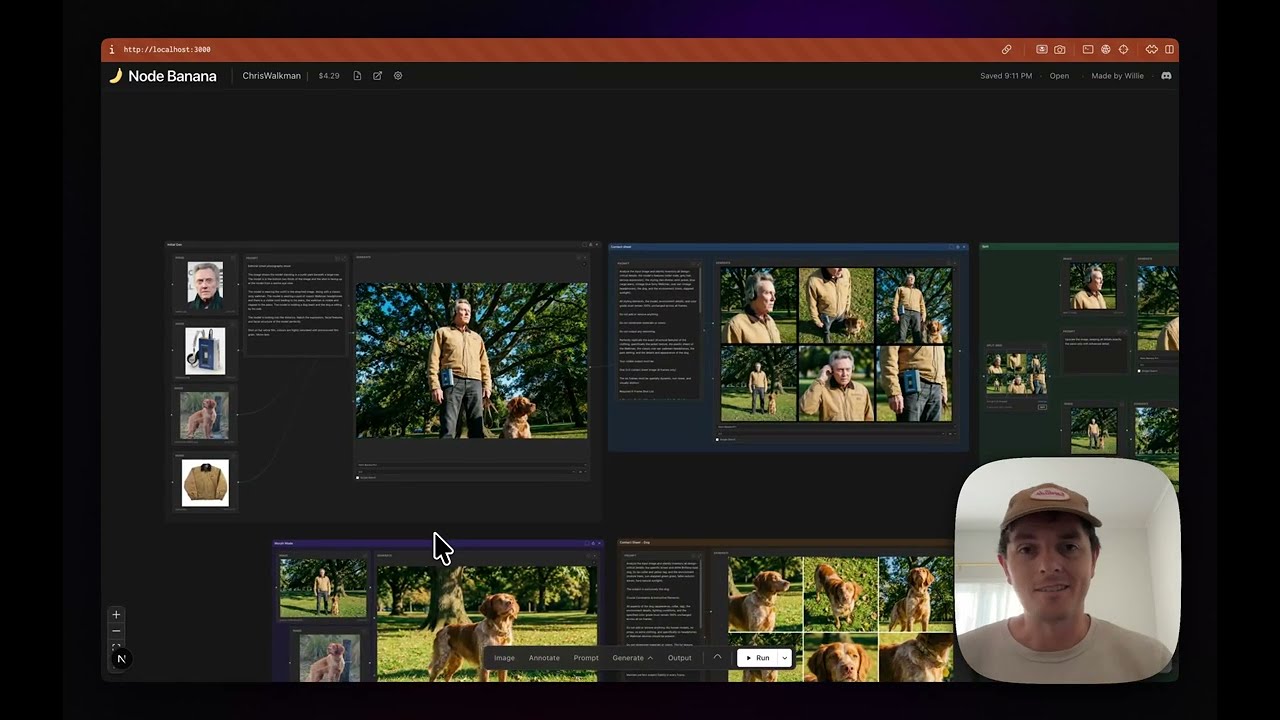This screenshot has height=720, width=1280.
Task: Click the code brackets icon in browser bar
Action: 1151,49
